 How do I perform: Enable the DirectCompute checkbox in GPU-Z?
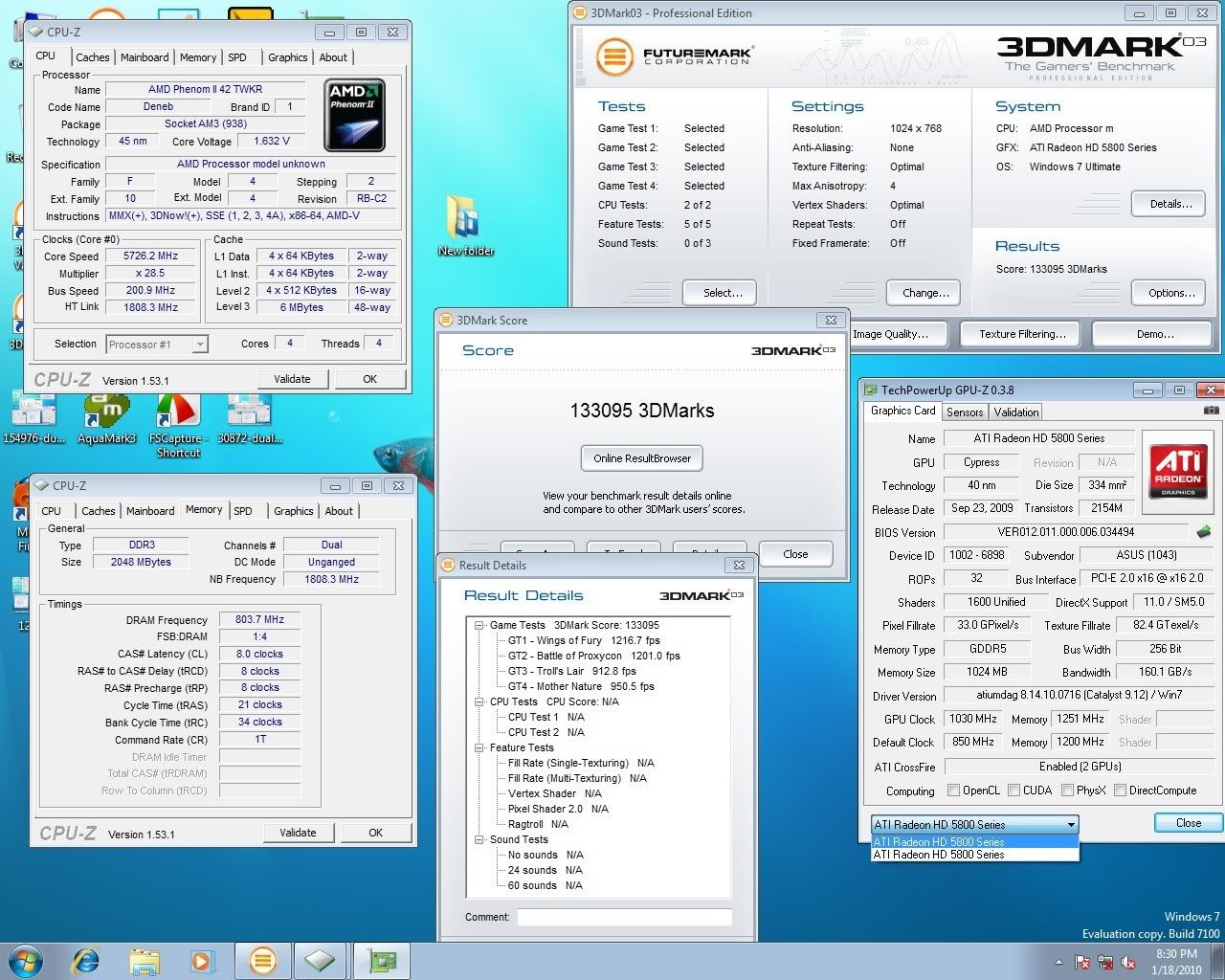click(x=1120, y=791)
